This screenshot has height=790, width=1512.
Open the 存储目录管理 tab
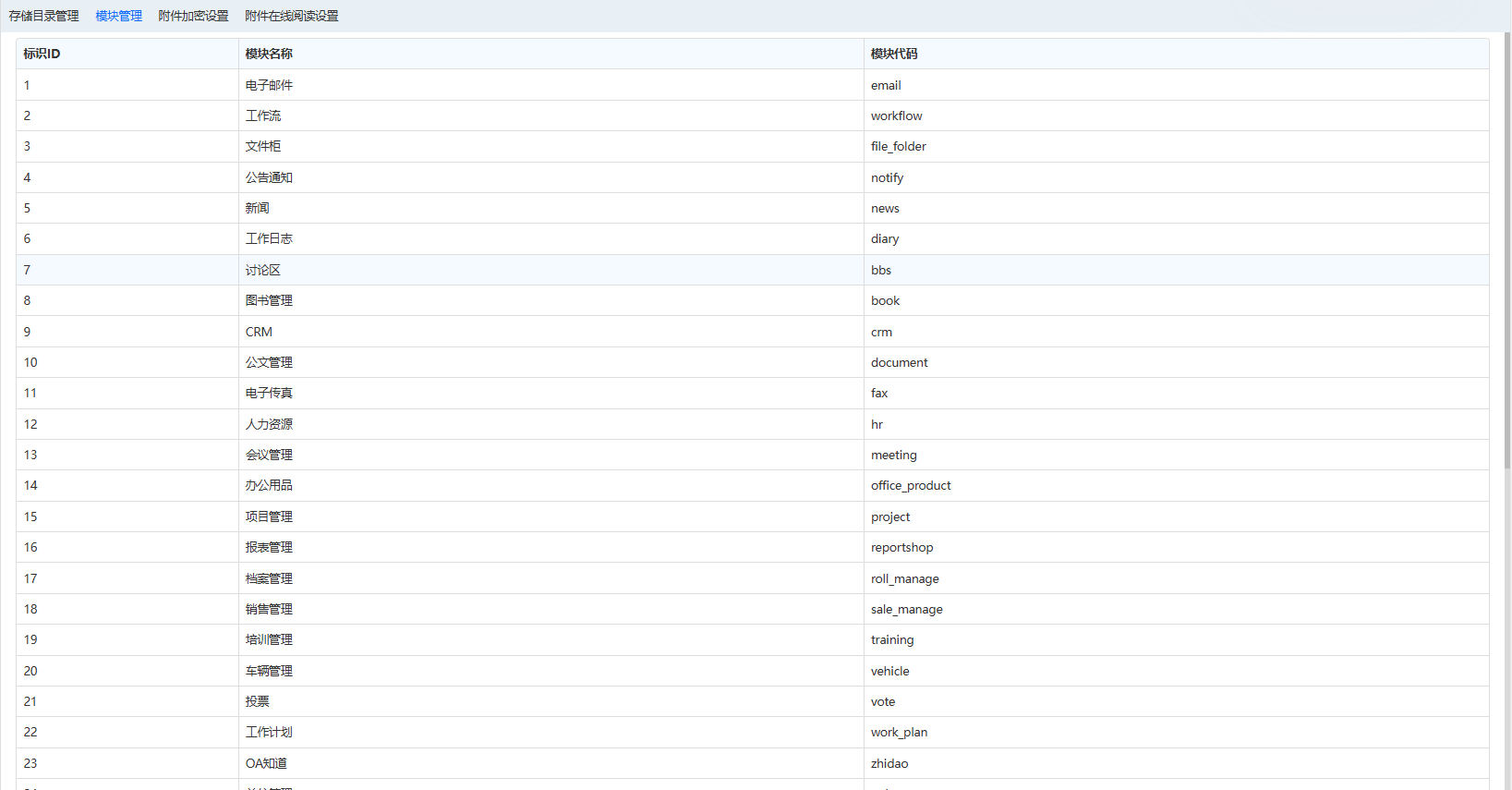coord(44,16)
